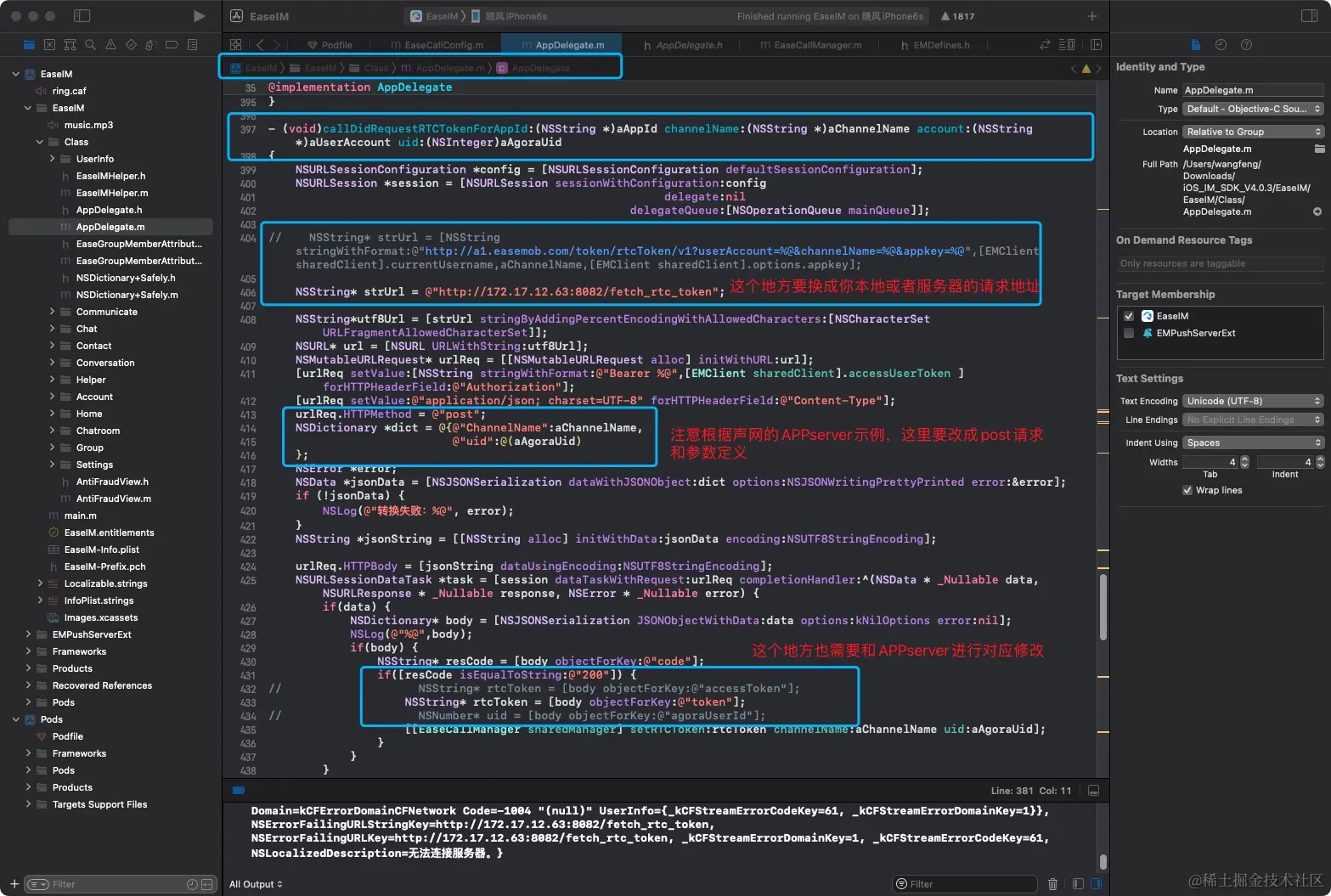Toggle the variables view pane in console
Viewport: 1331px width, 896px height.
coord(1078,884)
